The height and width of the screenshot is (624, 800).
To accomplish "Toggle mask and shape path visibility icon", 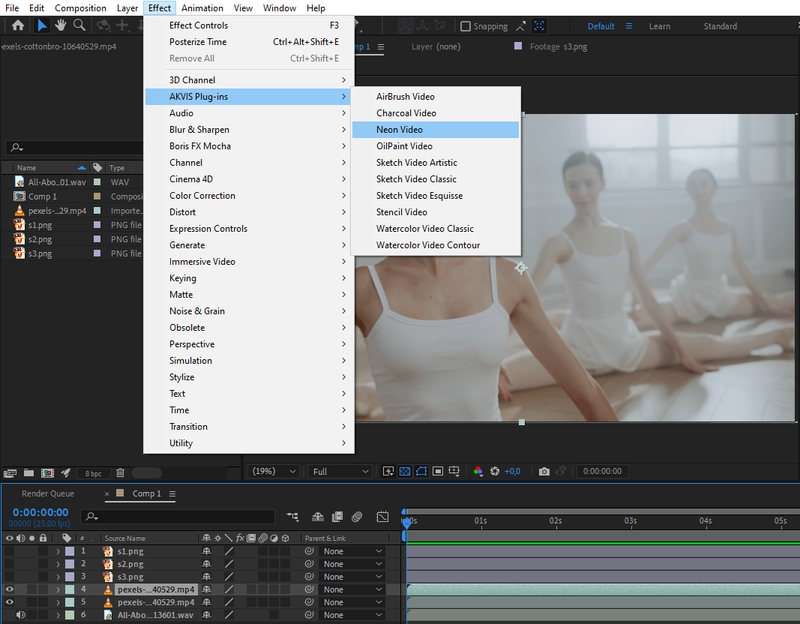I will [x=421, y=471].
